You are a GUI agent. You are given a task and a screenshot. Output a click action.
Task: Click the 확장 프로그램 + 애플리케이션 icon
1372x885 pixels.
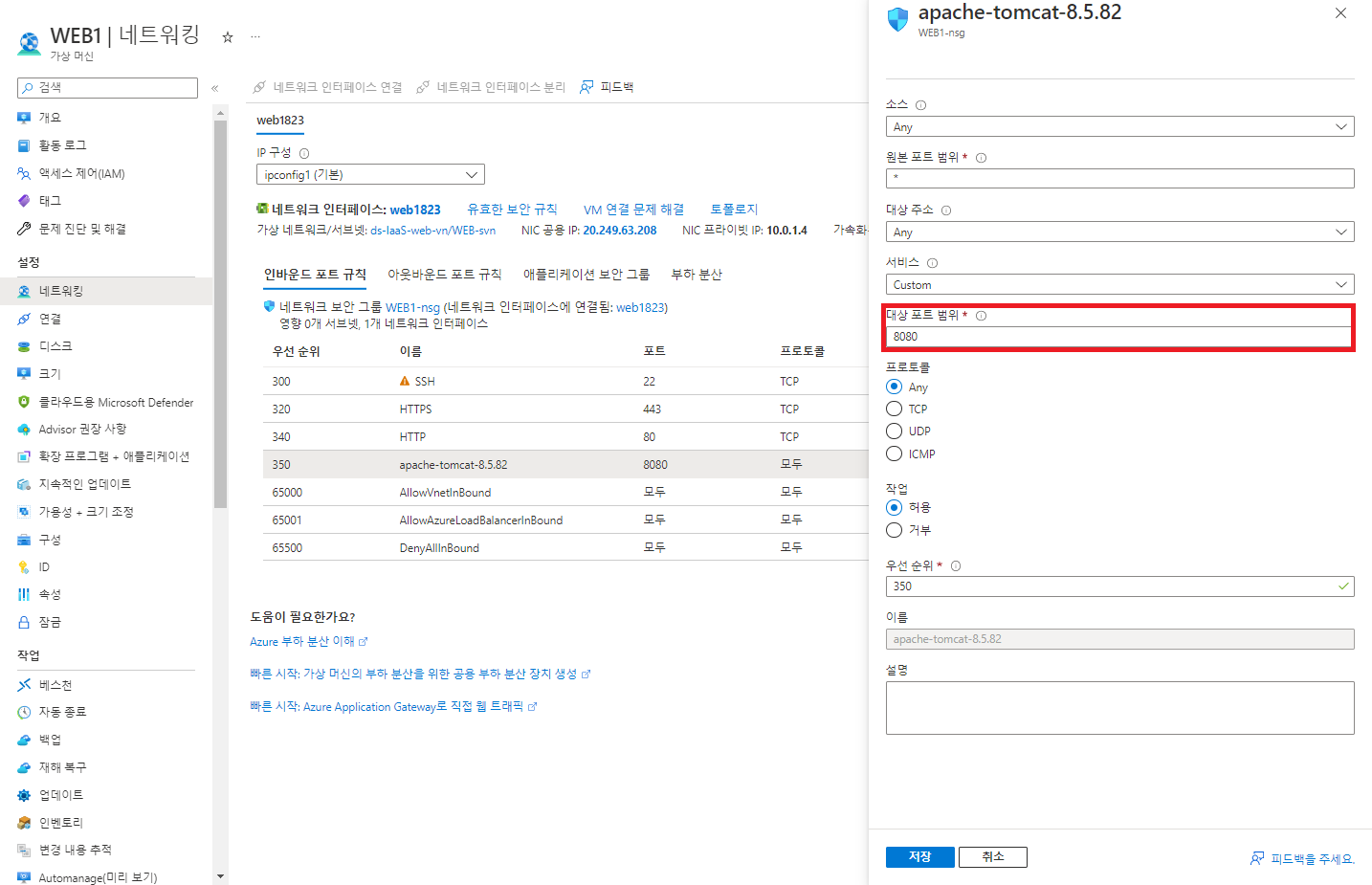point(24,456)
